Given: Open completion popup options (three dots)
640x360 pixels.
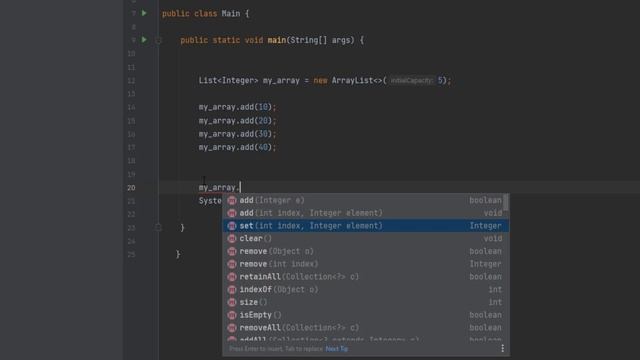Looking at the screenshot, I should (x=502, y=348).
